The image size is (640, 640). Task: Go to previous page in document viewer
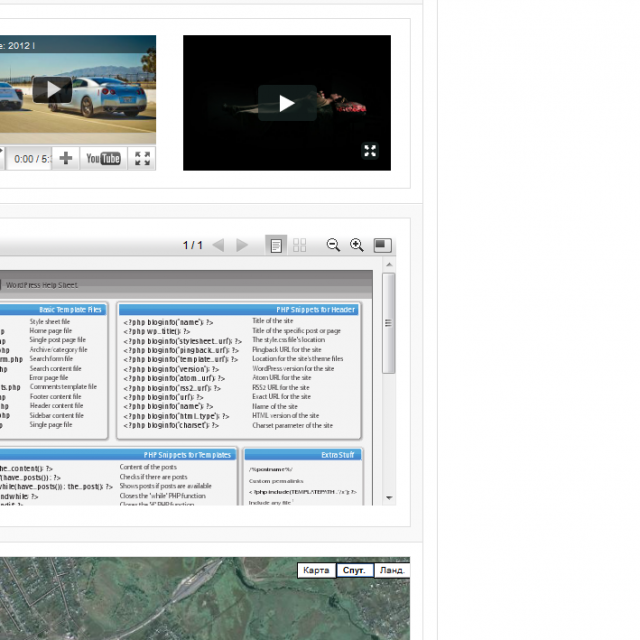(219, 245)
